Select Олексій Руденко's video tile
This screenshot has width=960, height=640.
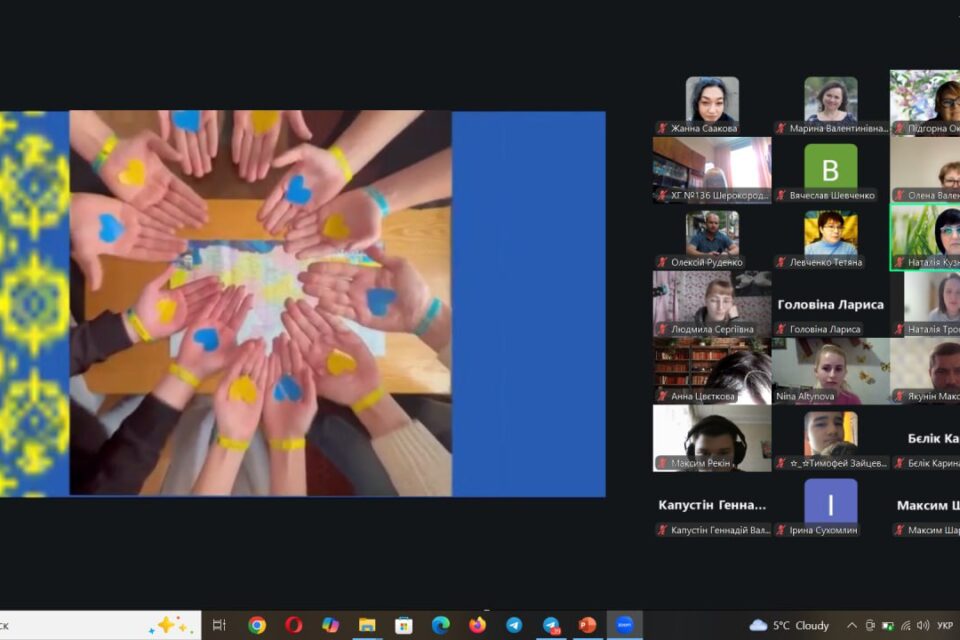coord(712,238)
